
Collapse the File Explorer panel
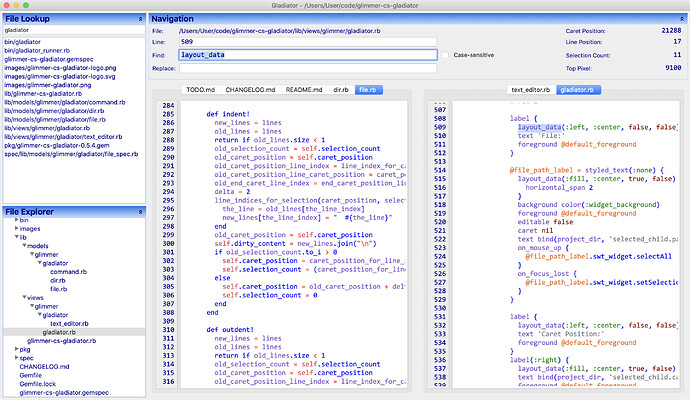pos(140,212)
